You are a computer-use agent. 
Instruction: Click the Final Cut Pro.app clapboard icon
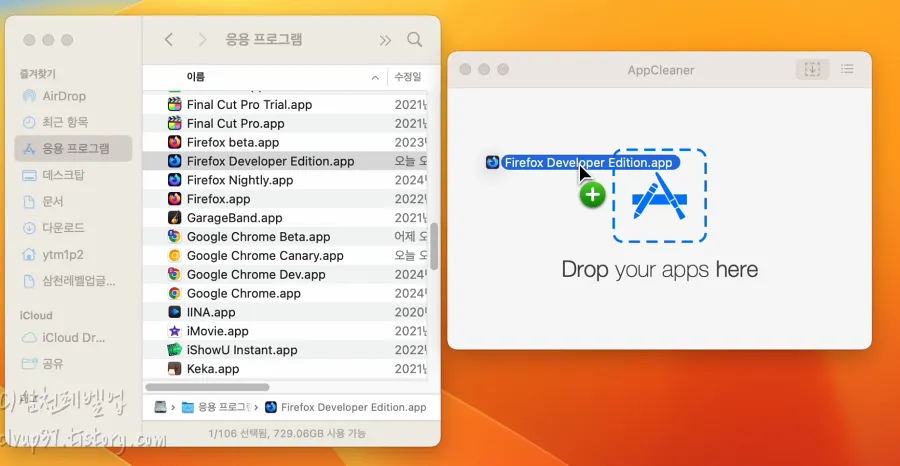174,123
